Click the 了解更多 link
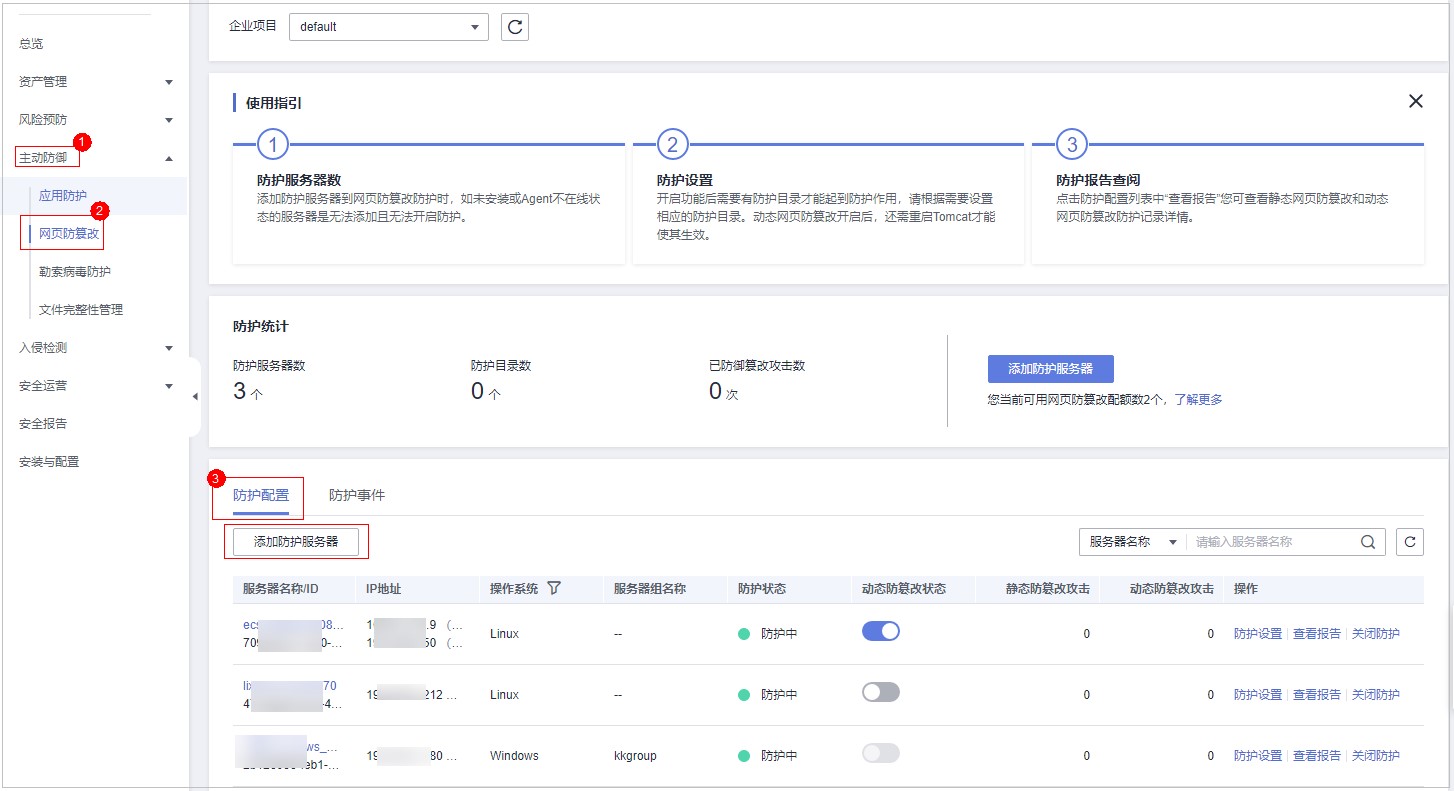The height and width of the screenshot is (791, 1454). (x=1198, y=400)
